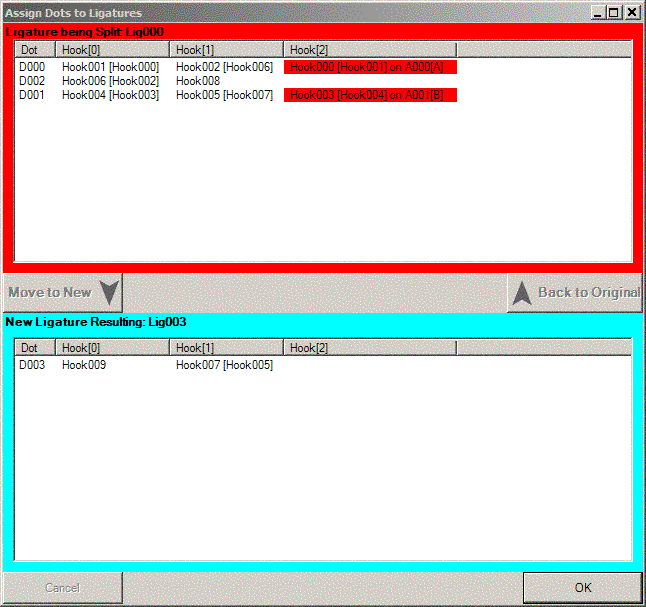
Task: Click Hook[1] header in the bottom list
Action: [x=226, y=347]
